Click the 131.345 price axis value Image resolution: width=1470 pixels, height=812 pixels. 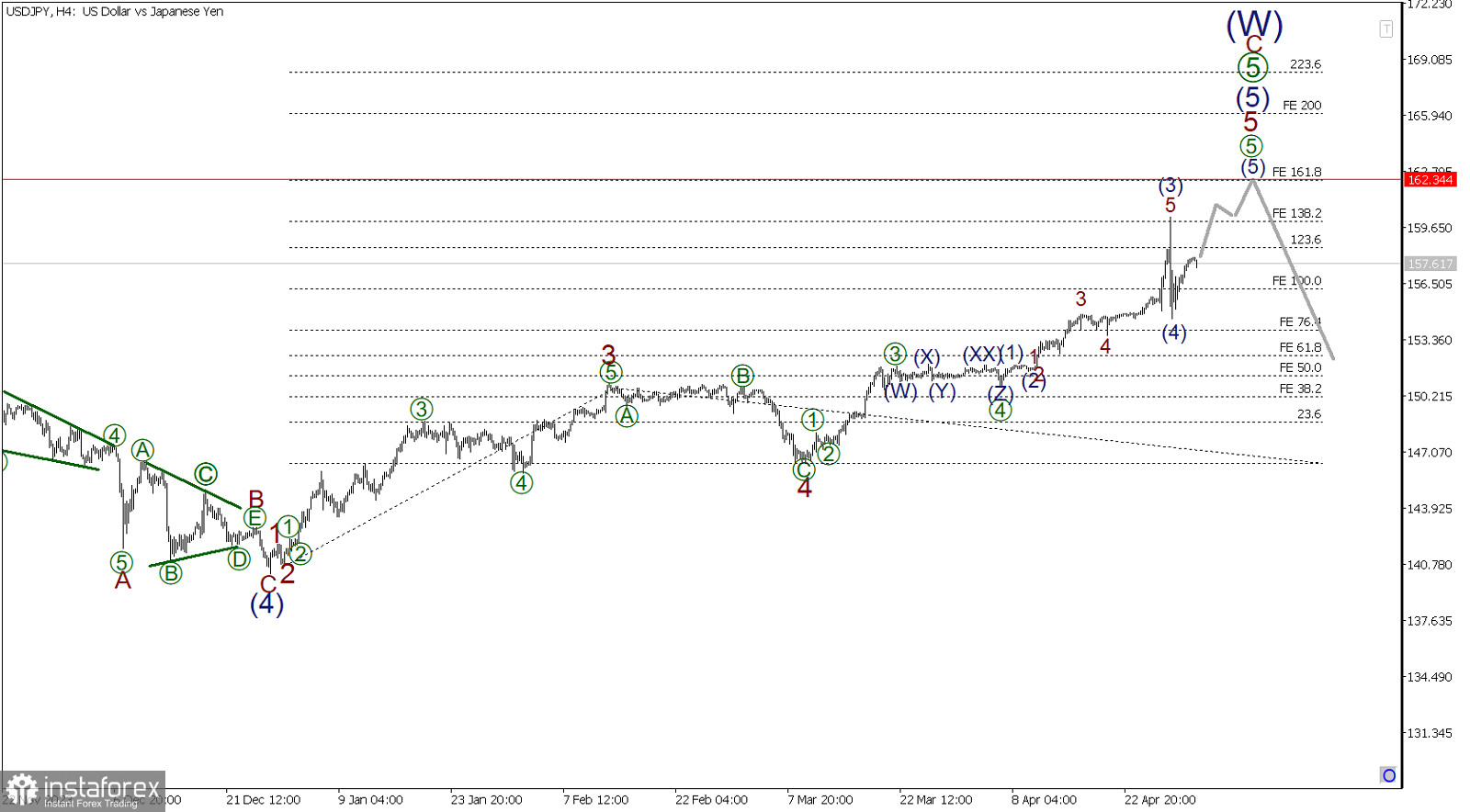(1430, 733)
